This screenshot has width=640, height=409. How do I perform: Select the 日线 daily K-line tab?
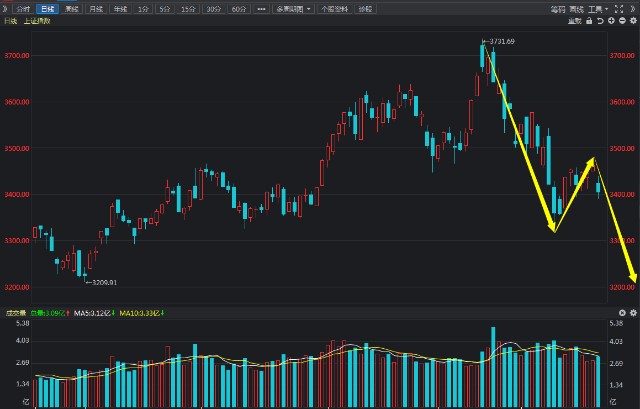(x=47, y=9)
